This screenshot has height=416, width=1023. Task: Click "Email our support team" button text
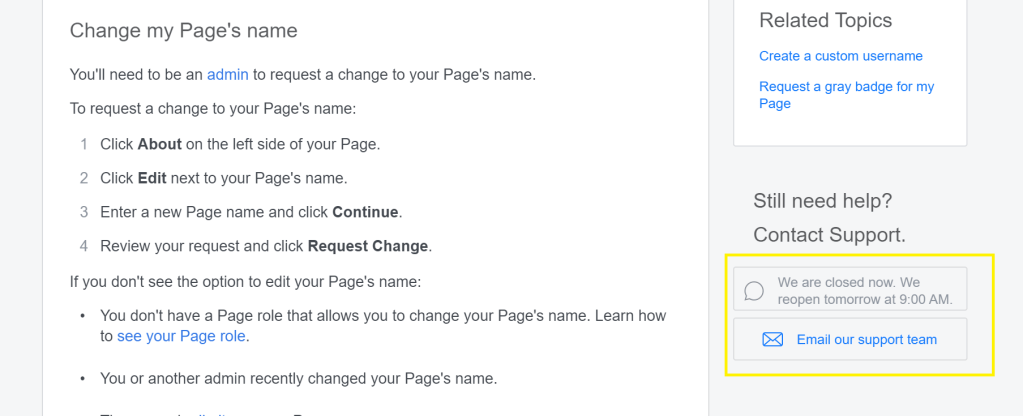click(866, 340)
